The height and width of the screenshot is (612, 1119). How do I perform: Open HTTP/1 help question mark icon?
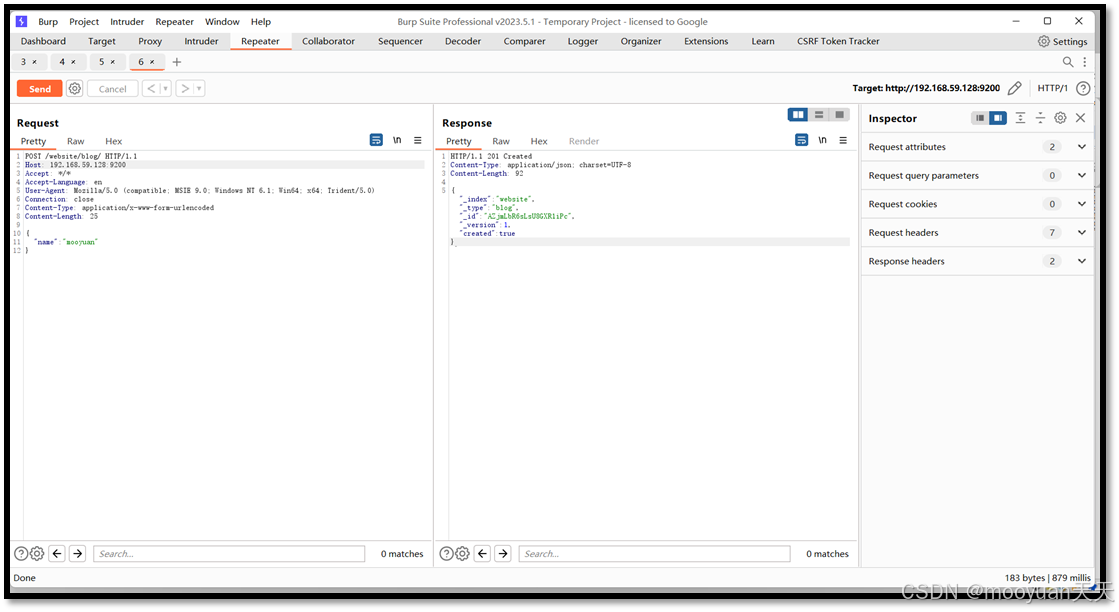click(1083, 88)
